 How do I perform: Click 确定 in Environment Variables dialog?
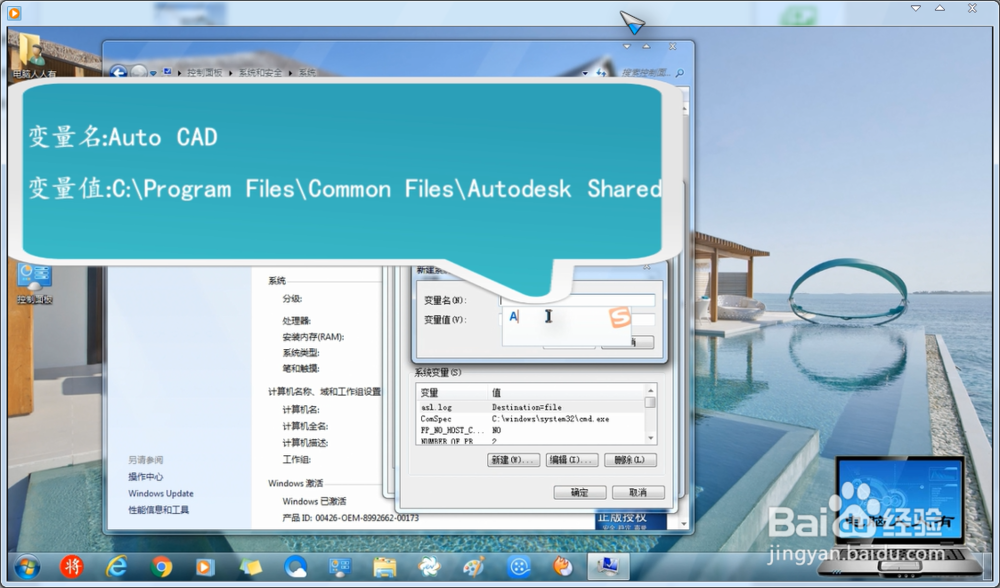pos(580,492)
